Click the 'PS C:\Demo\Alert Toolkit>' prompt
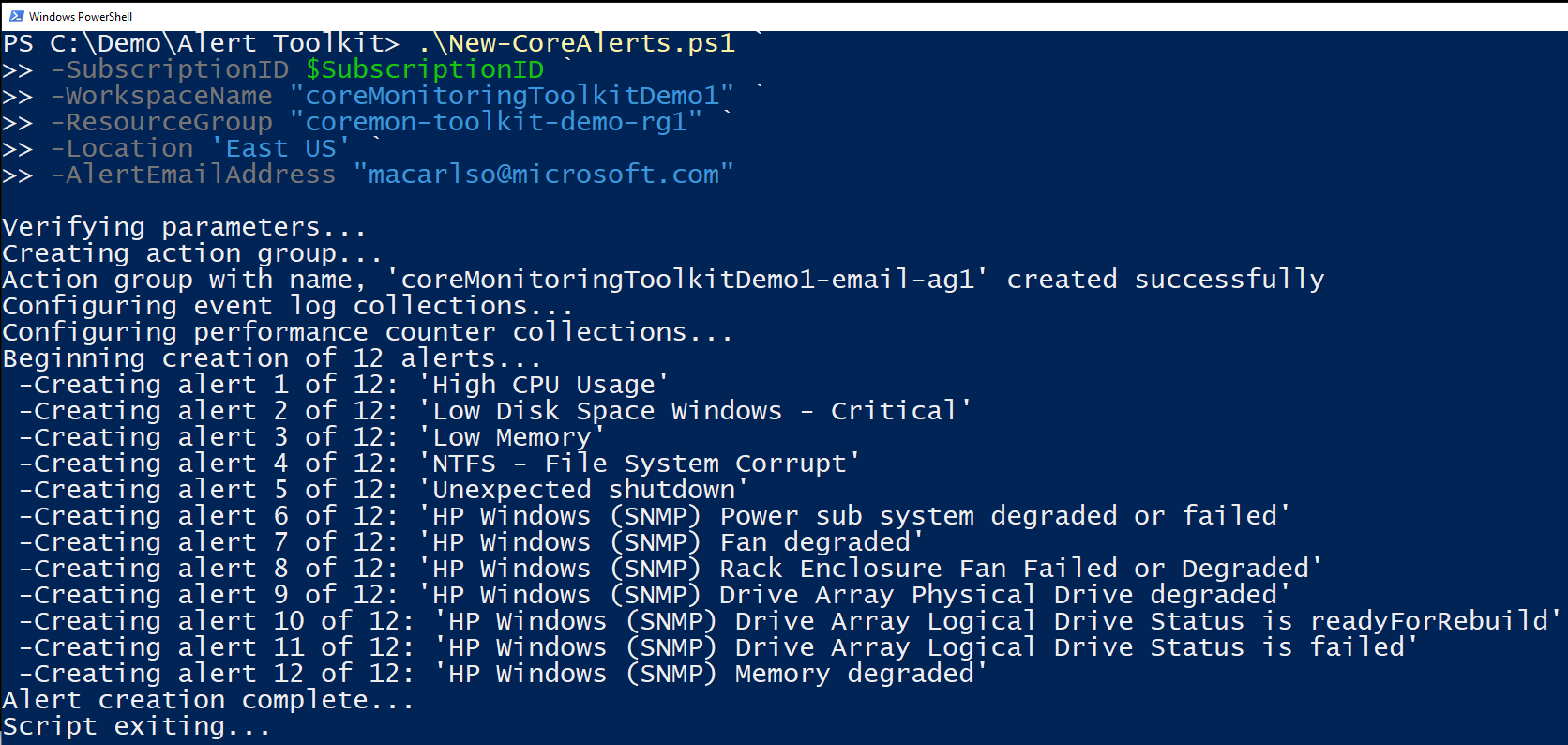1568x745 pixels. coord(201,43)
